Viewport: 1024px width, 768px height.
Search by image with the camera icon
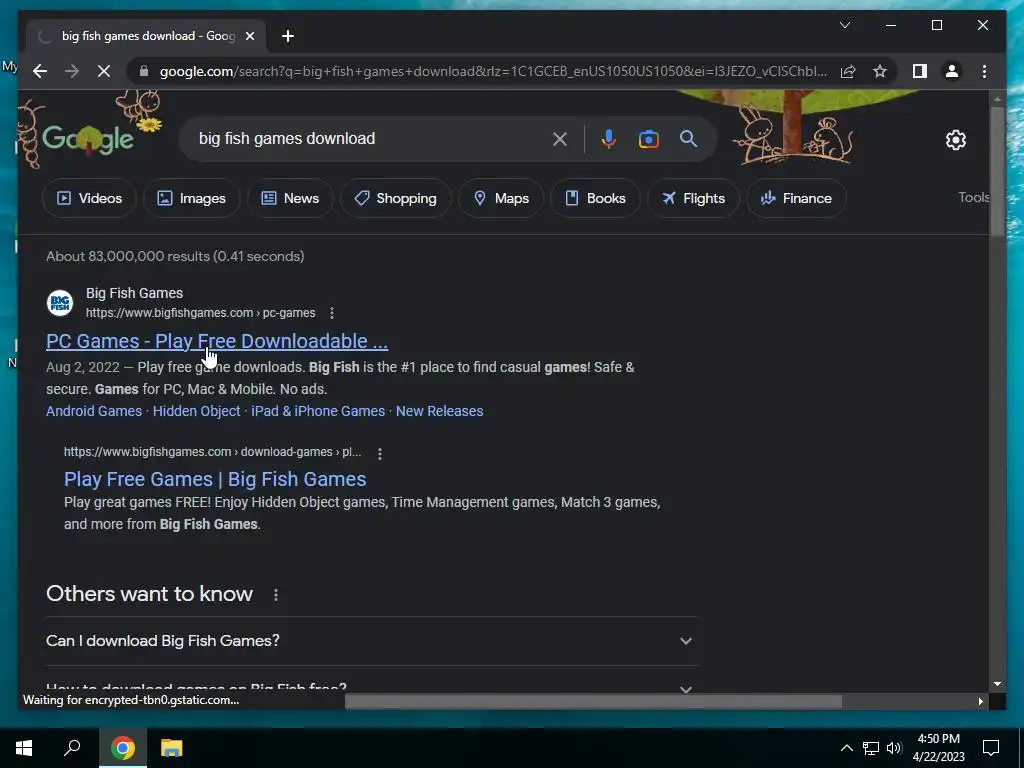[x=648, y=138]
